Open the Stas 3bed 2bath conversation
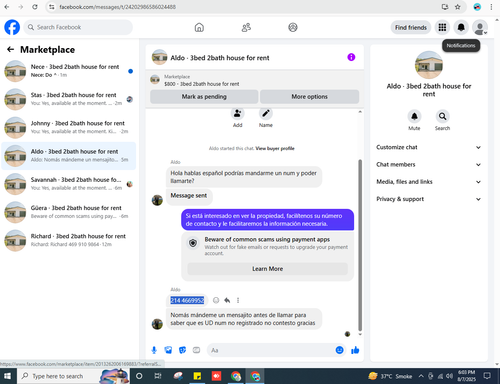The image size is (500, 384). (x=68, y=99)
